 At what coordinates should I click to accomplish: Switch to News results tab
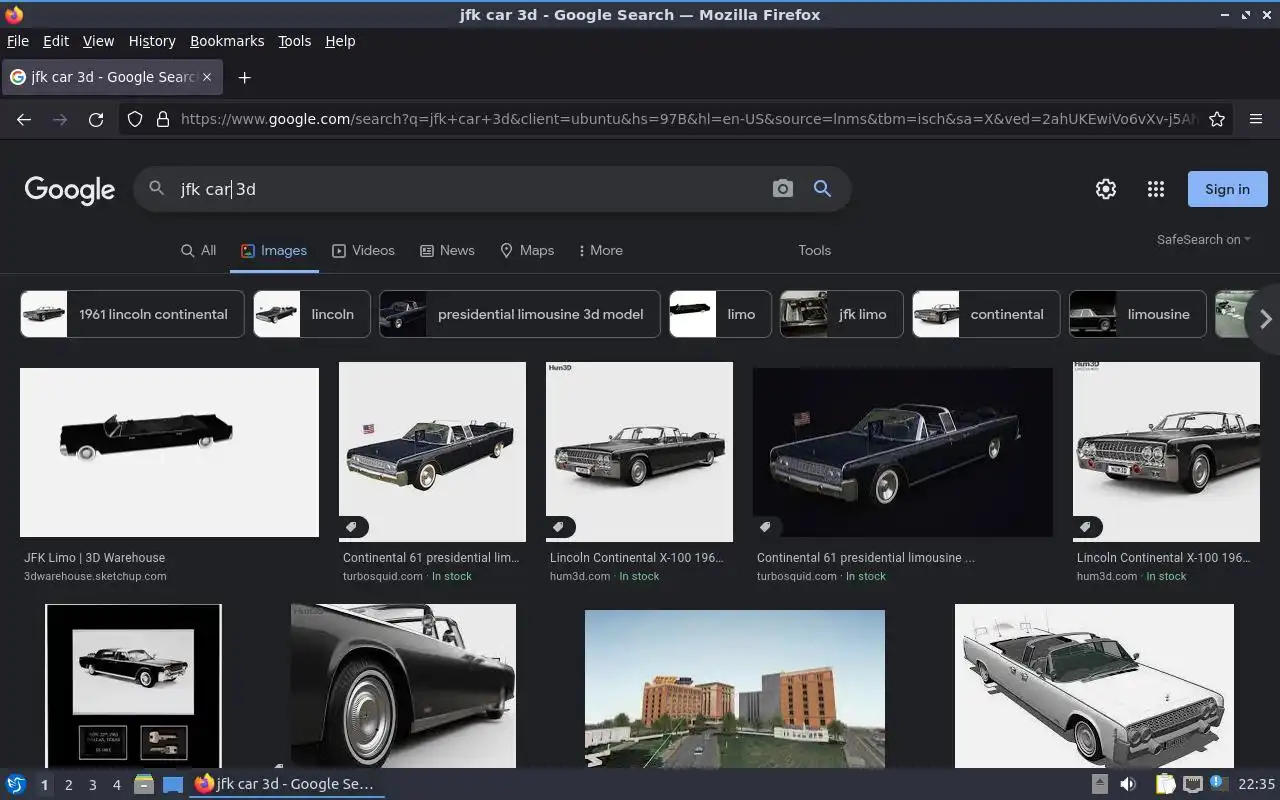point(447,250)
